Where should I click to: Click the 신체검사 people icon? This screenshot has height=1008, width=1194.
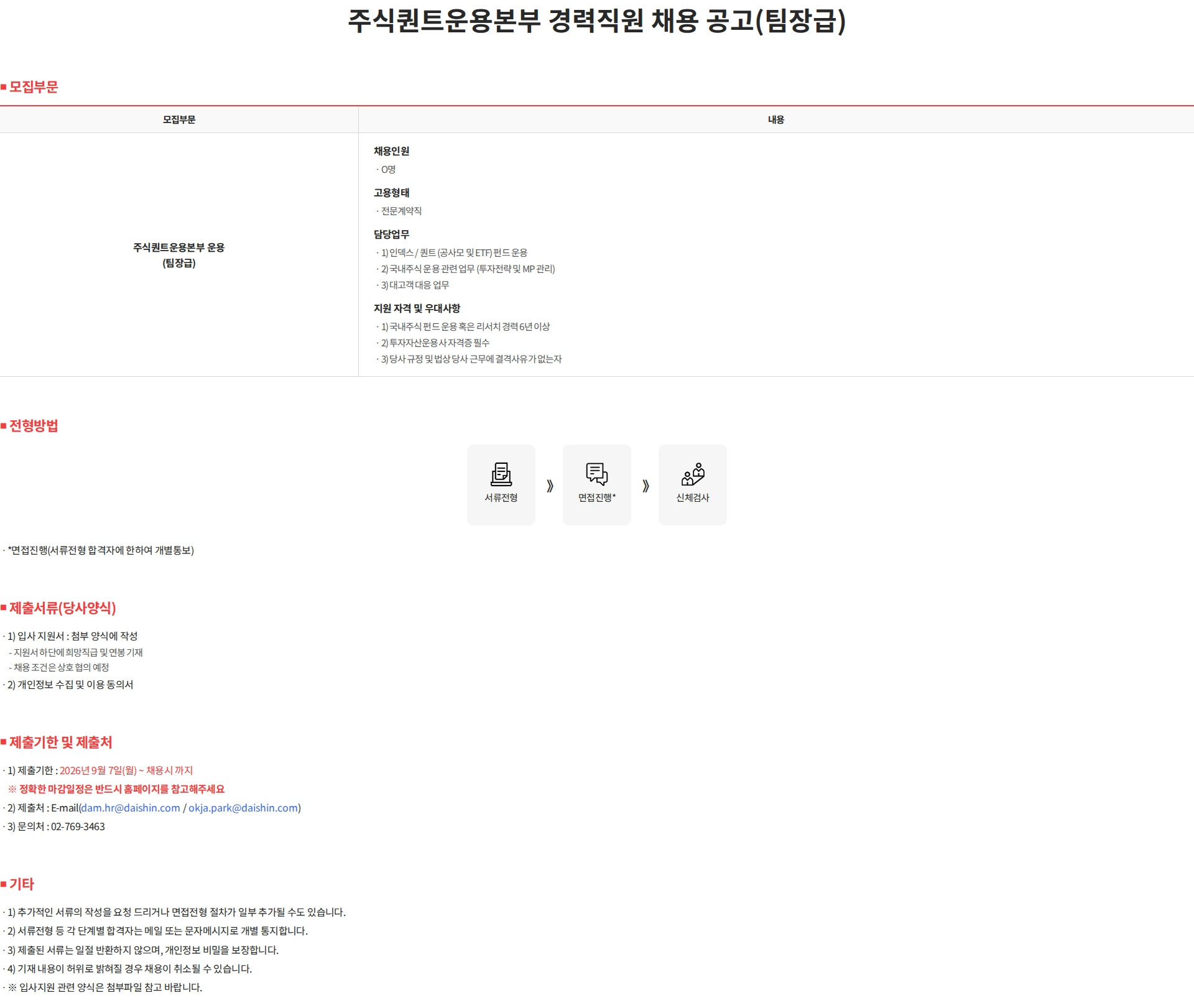point(693,474)
